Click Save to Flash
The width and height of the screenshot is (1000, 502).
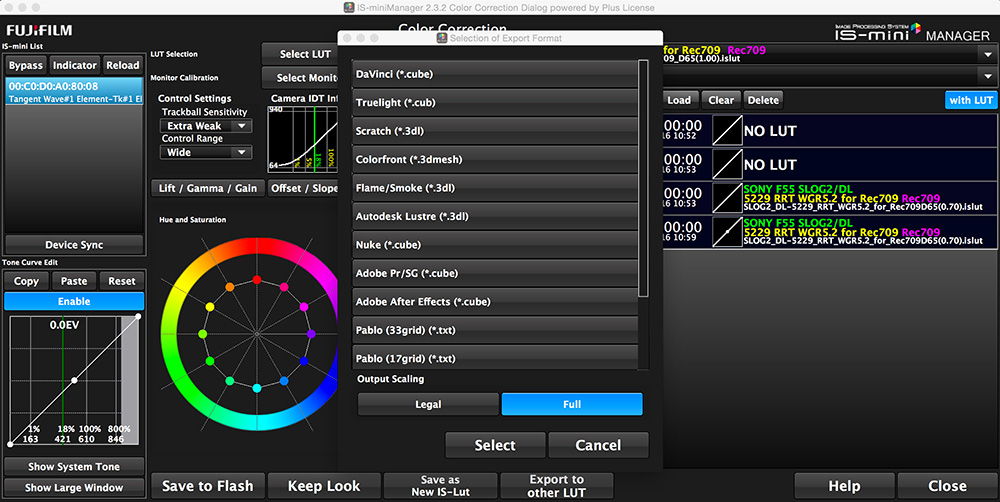click(207, 486)
